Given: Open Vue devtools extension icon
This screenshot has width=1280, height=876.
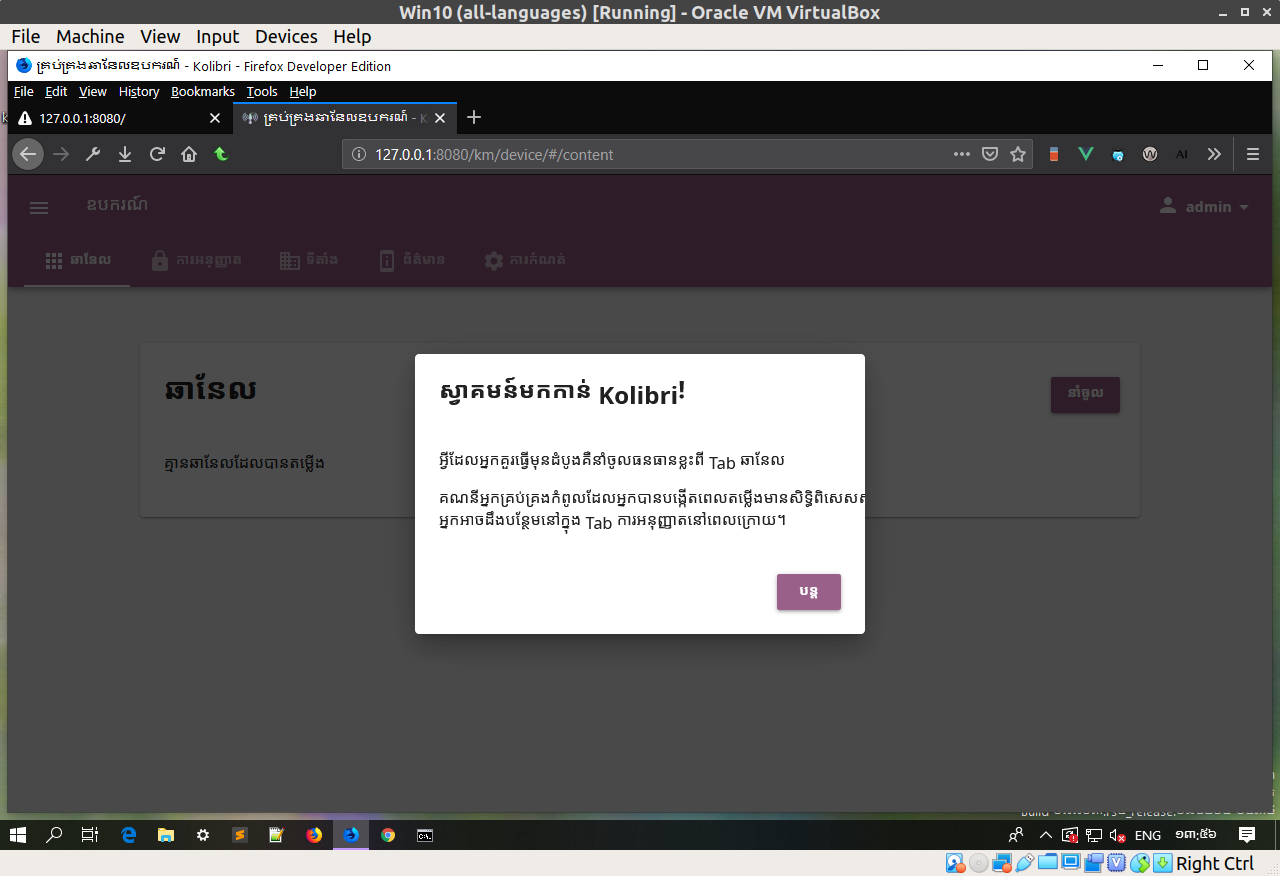Looking at the screenshot, I should 1085,154.
